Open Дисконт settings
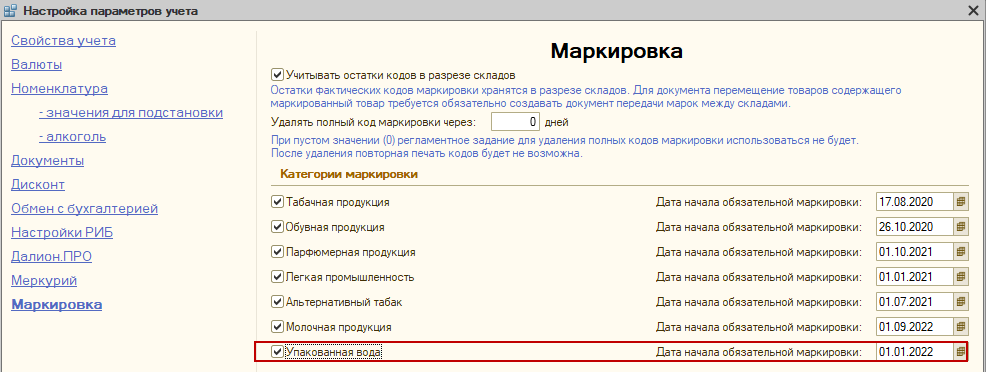The image size is (986, 372). [38, 185]
